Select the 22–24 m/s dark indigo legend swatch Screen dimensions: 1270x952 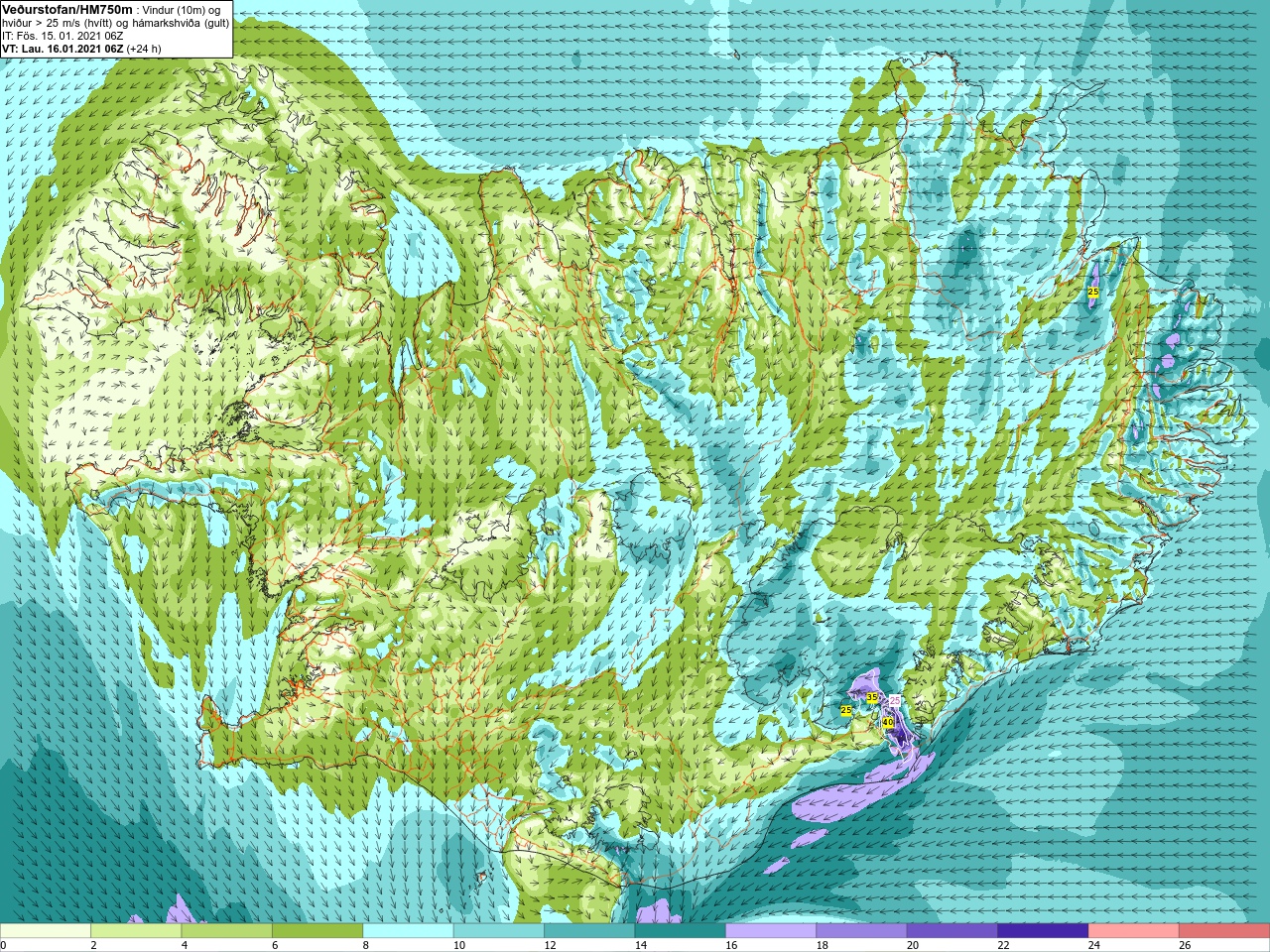1043,931
